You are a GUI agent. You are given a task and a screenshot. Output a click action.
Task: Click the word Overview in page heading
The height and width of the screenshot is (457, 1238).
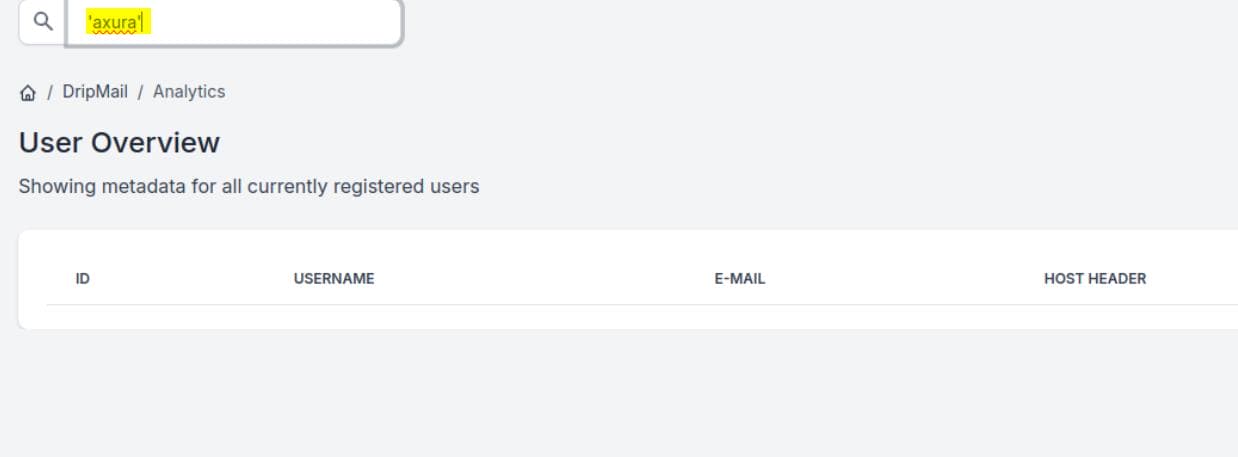[x=155, y=142]
